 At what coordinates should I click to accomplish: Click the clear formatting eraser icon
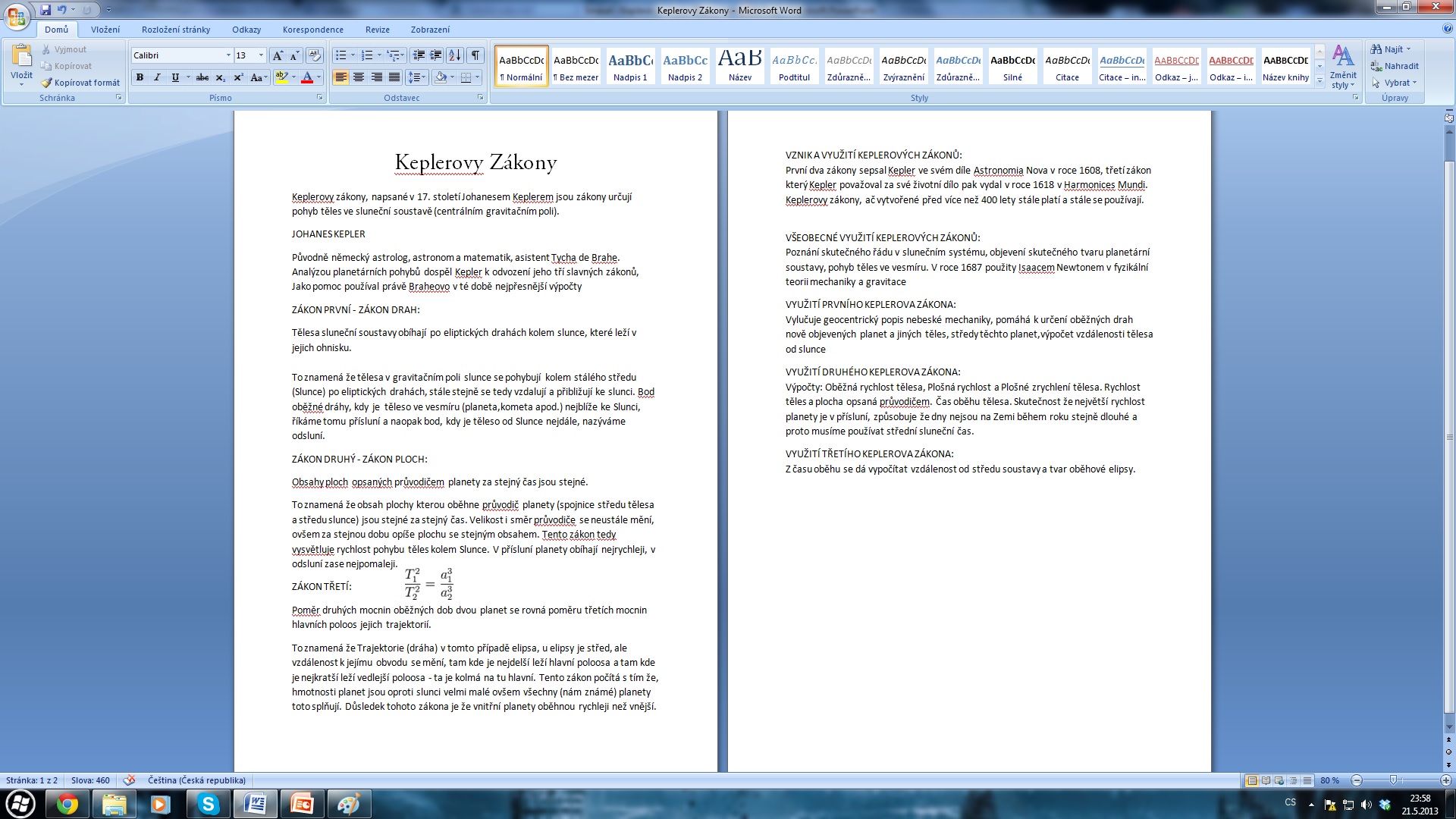pos(315,55)
